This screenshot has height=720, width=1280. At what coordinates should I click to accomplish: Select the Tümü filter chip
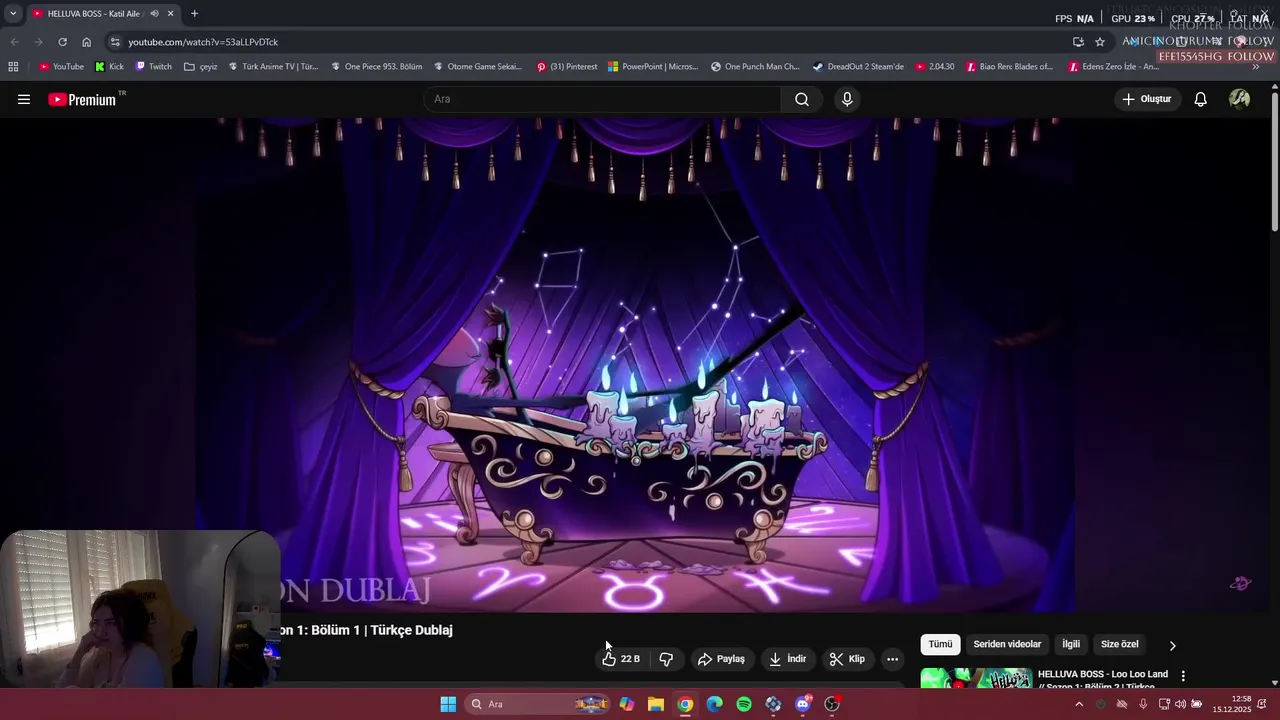(940, 645)
